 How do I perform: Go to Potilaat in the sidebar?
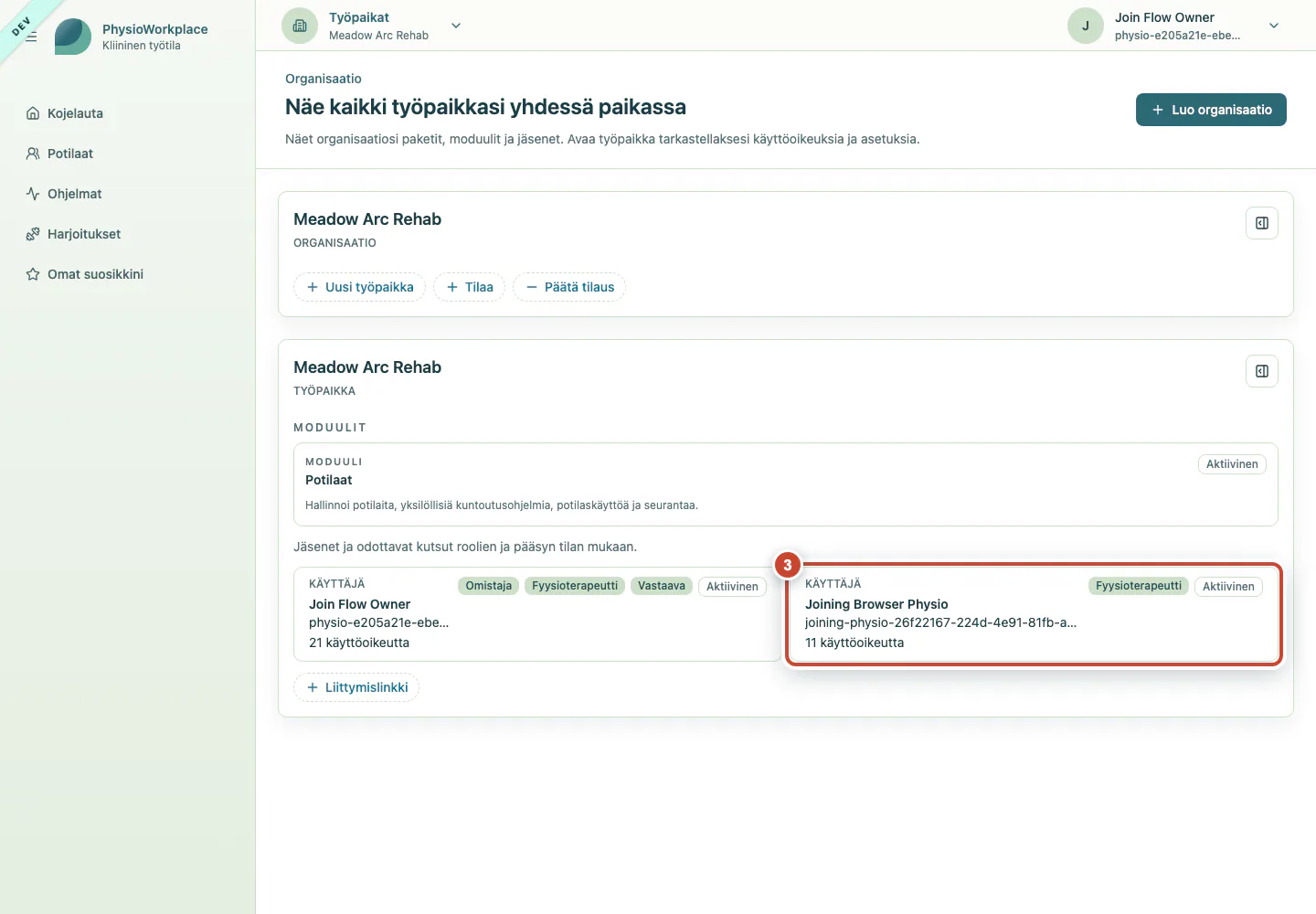click(x=128, y=154)
